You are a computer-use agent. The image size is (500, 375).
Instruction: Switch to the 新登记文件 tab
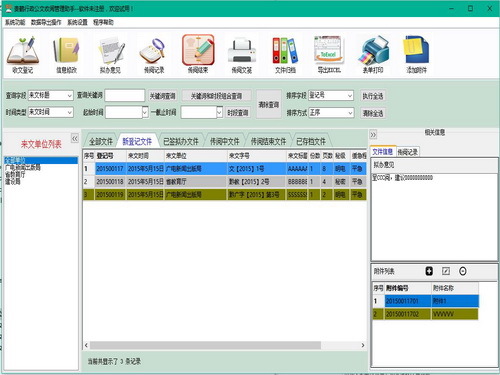137,141
